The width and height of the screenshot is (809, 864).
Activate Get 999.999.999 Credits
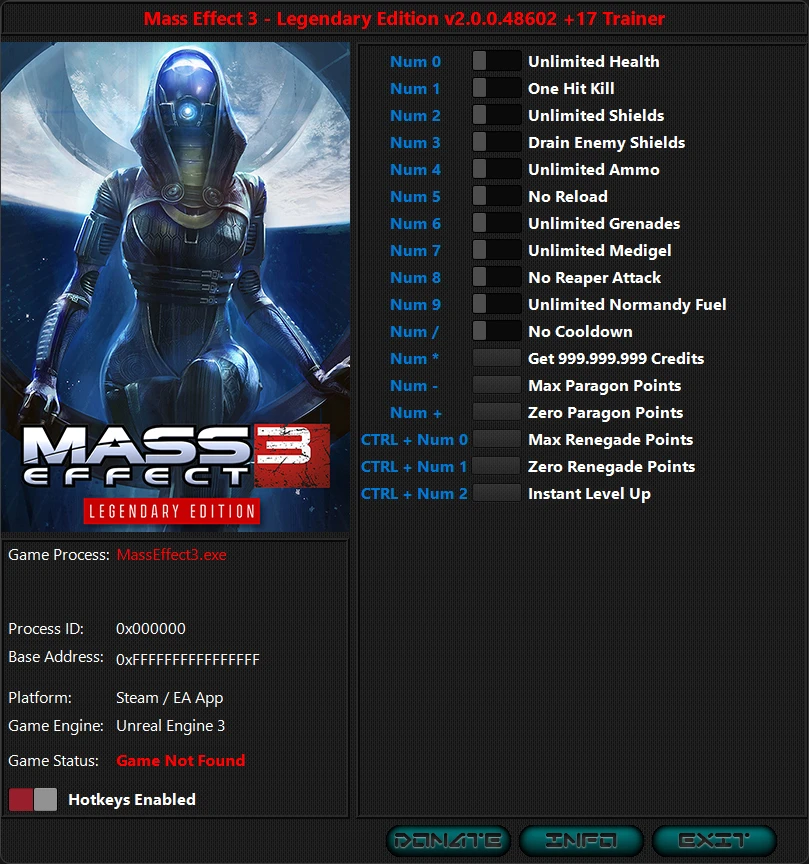[497, 358]
